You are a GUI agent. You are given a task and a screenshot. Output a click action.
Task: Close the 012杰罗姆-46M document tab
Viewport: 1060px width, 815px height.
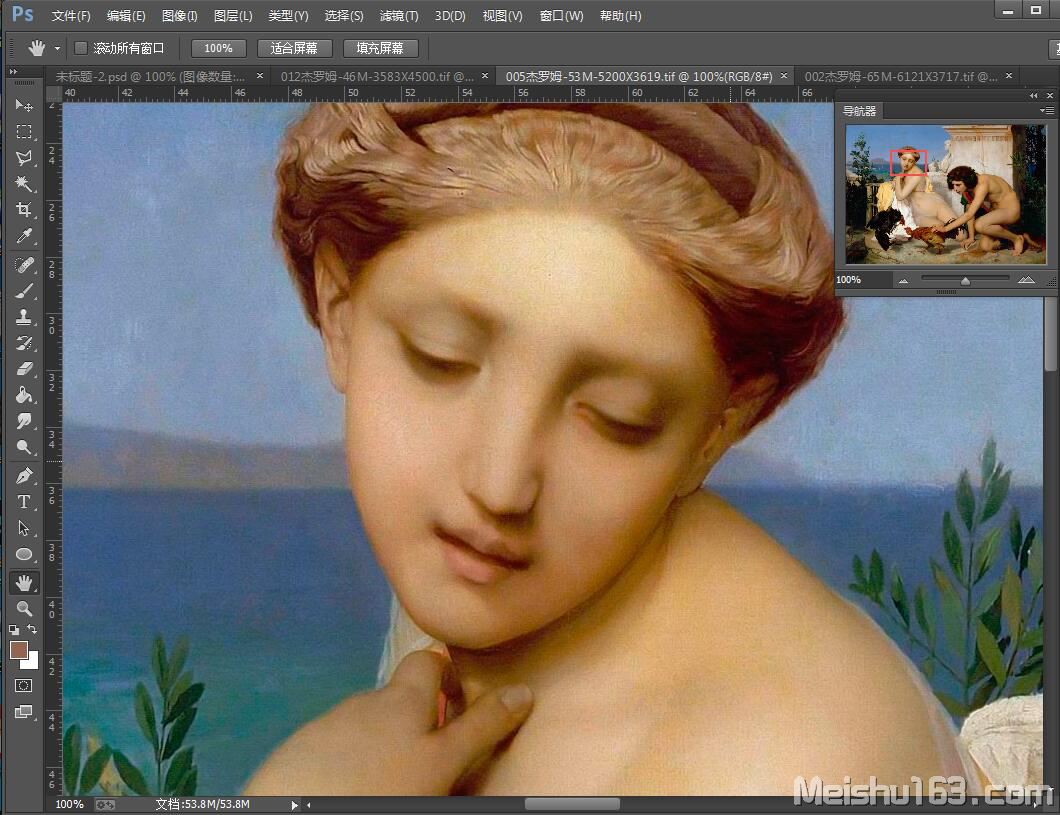click(485, 76)
